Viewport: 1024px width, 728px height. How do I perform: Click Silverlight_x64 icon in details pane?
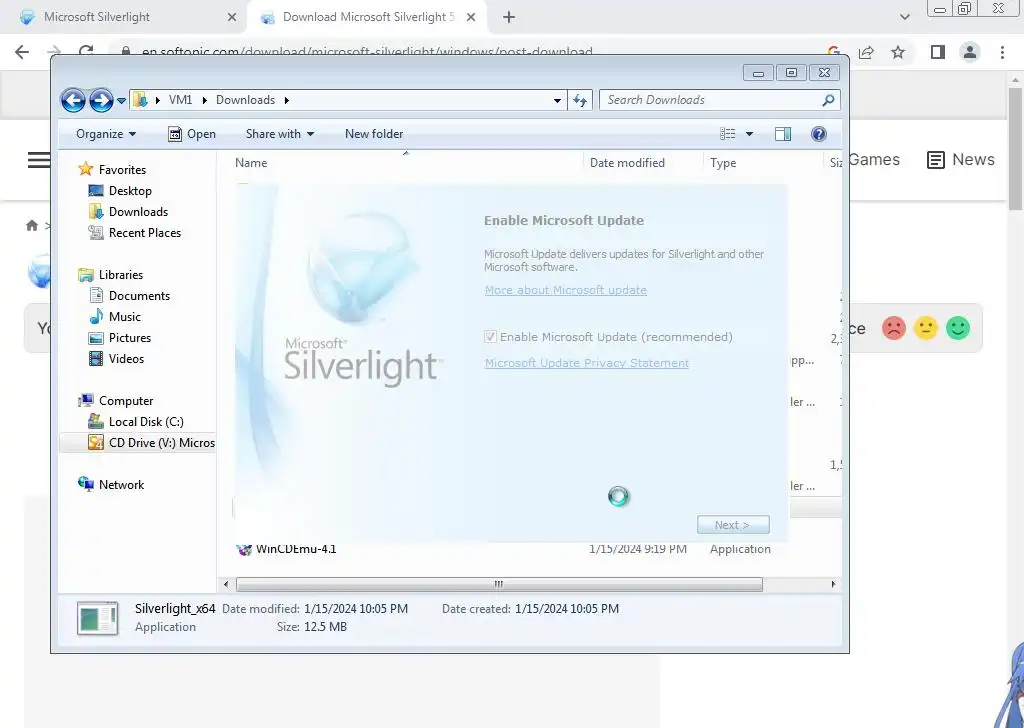[x=97, y=618]
